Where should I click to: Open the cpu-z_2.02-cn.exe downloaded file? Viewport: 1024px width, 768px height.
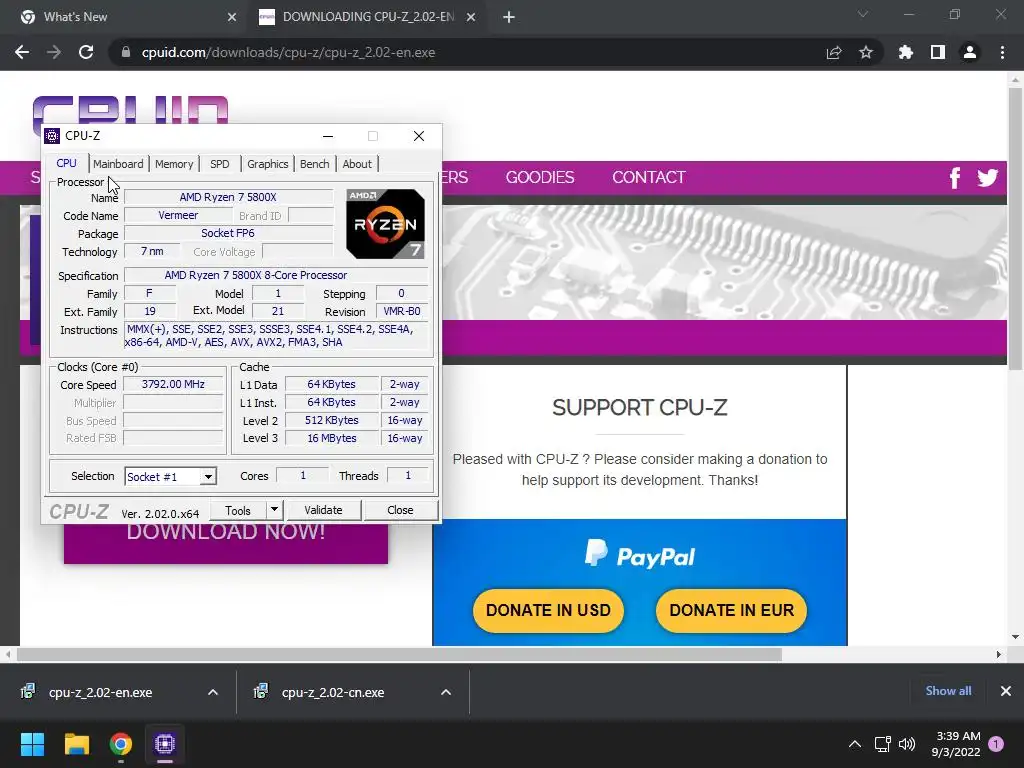(333, 692)
